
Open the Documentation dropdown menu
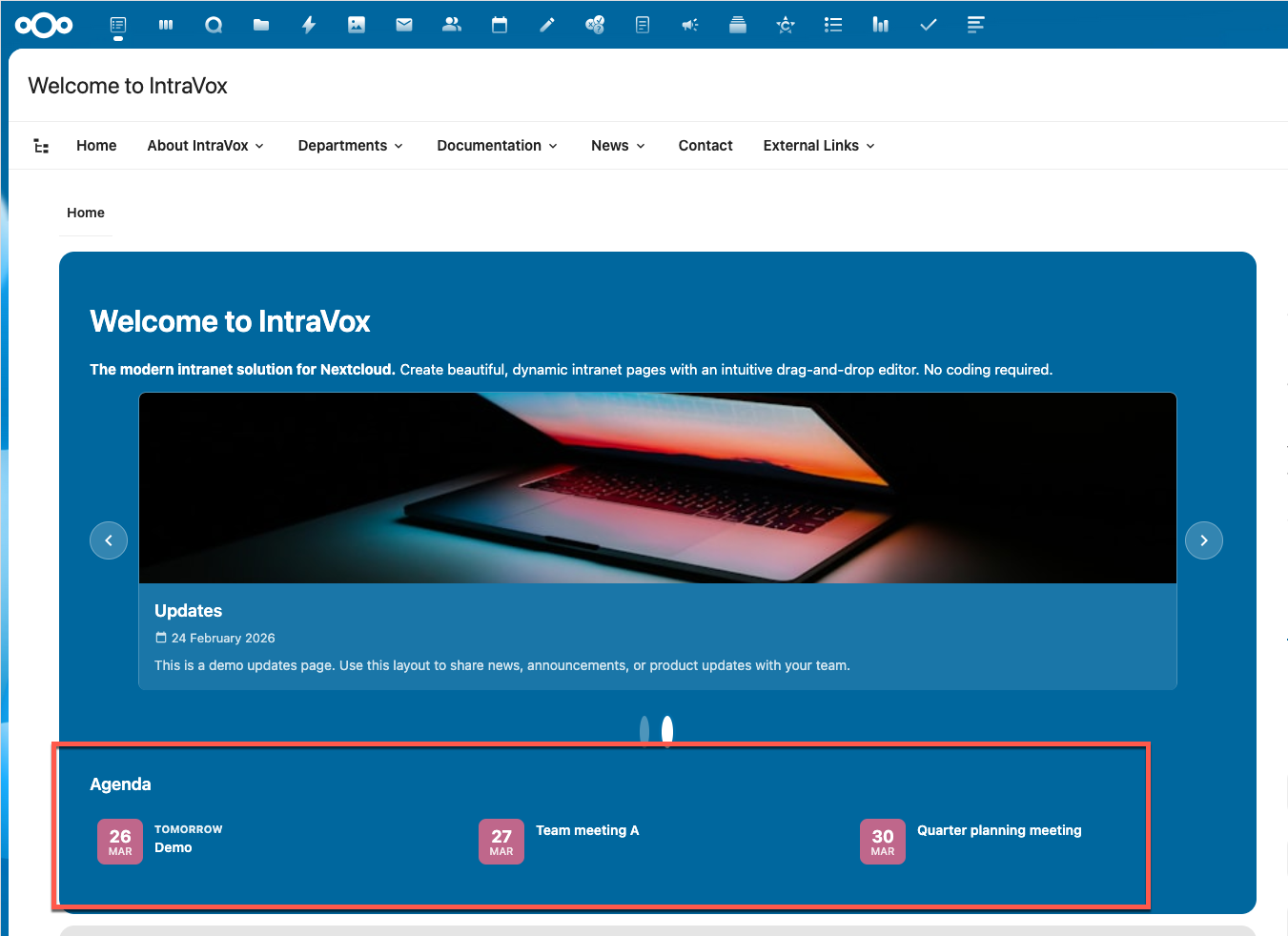(498, 146)
